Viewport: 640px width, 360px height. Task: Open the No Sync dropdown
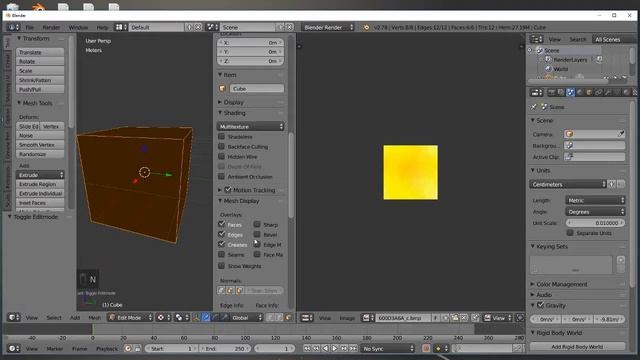point(388,348)
